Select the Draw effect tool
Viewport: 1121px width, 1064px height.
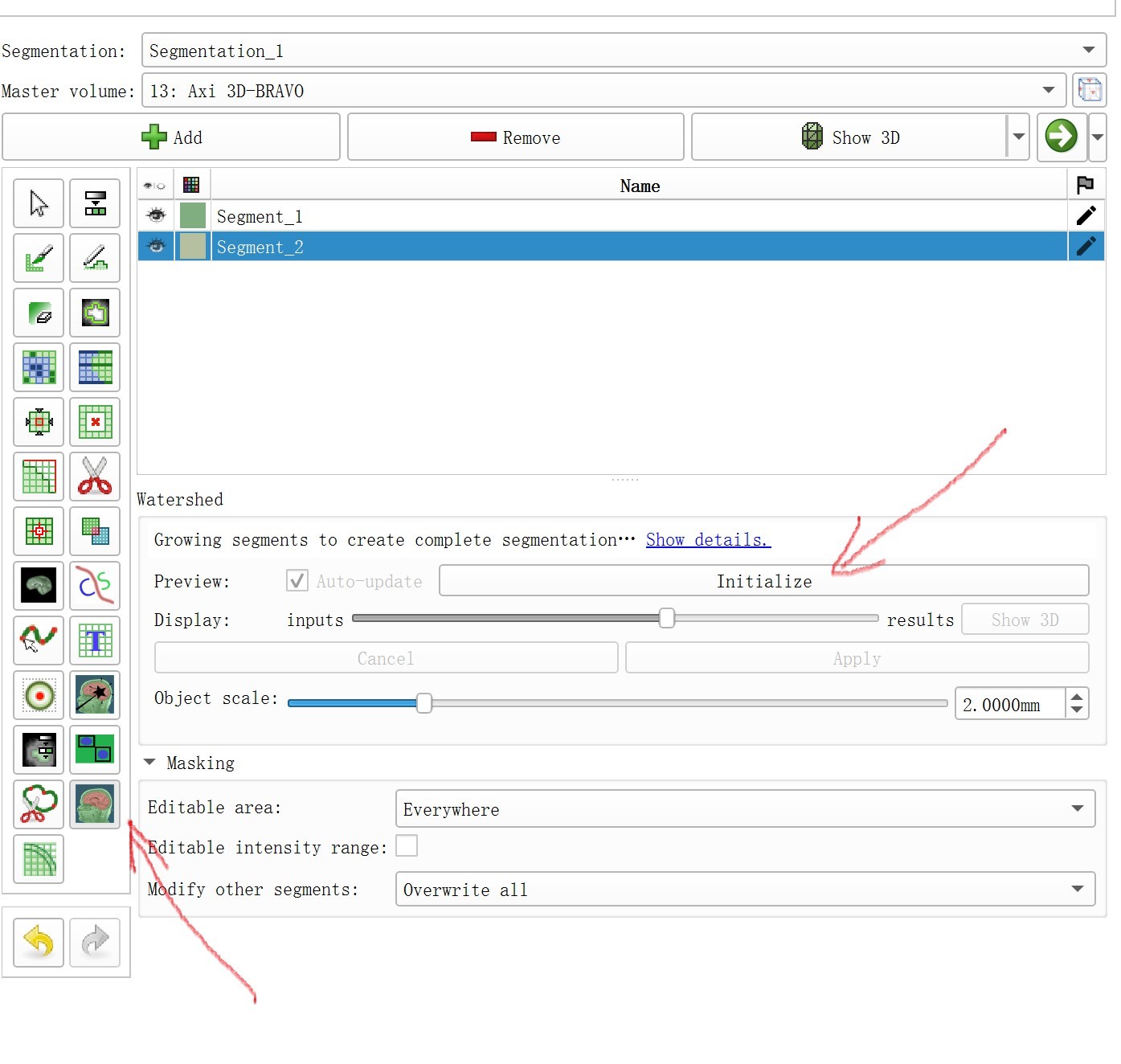click(95, 258)
